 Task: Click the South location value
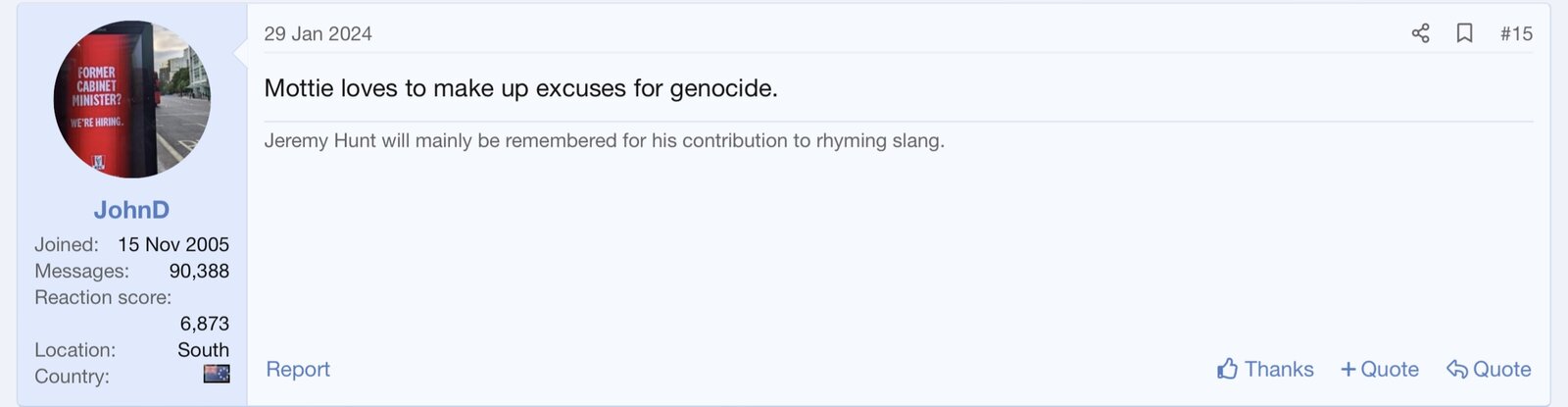coord(203,350)
